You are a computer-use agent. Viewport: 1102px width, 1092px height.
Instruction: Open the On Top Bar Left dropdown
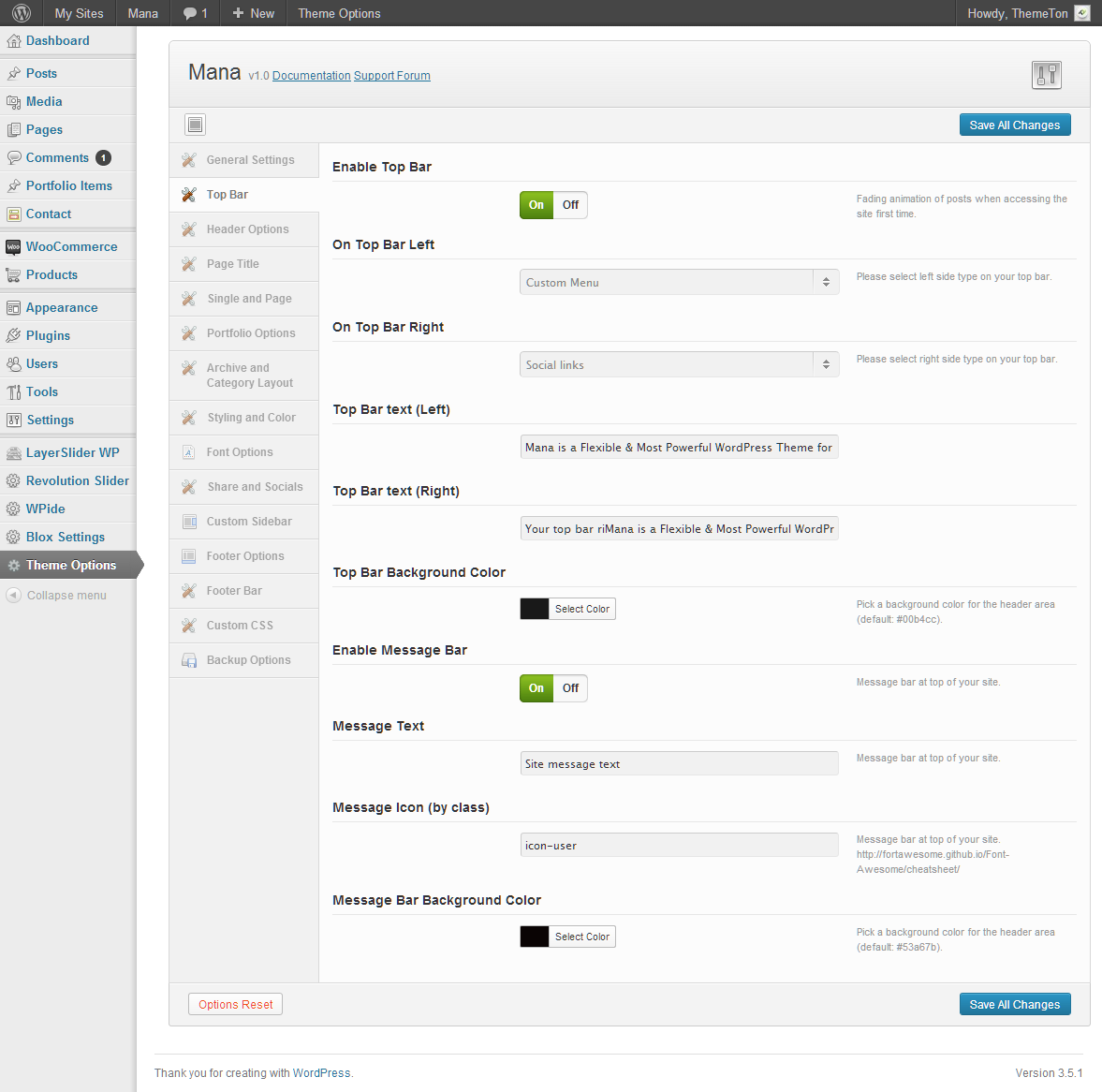[x=679, y=283]
